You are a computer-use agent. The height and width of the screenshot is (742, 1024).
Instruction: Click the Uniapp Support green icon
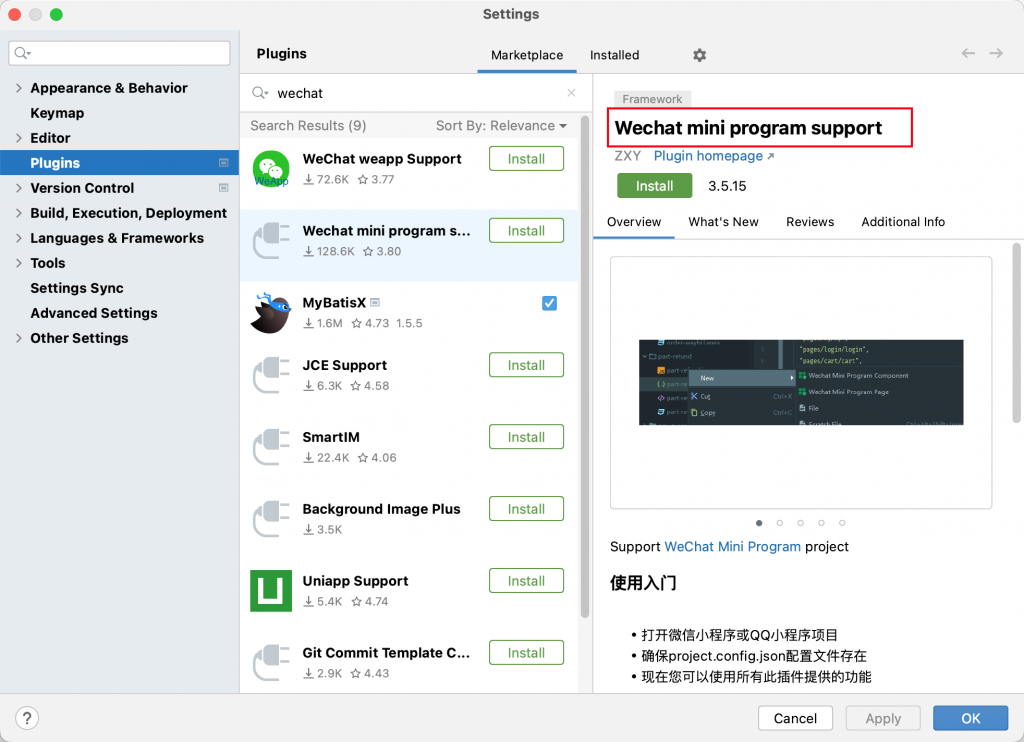[x=271, y=590]
